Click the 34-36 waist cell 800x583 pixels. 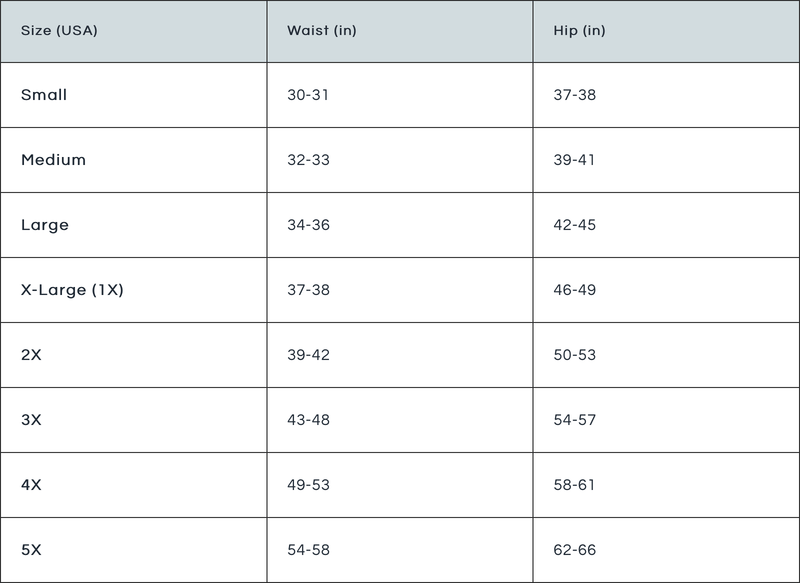click(x=308, y=225)
